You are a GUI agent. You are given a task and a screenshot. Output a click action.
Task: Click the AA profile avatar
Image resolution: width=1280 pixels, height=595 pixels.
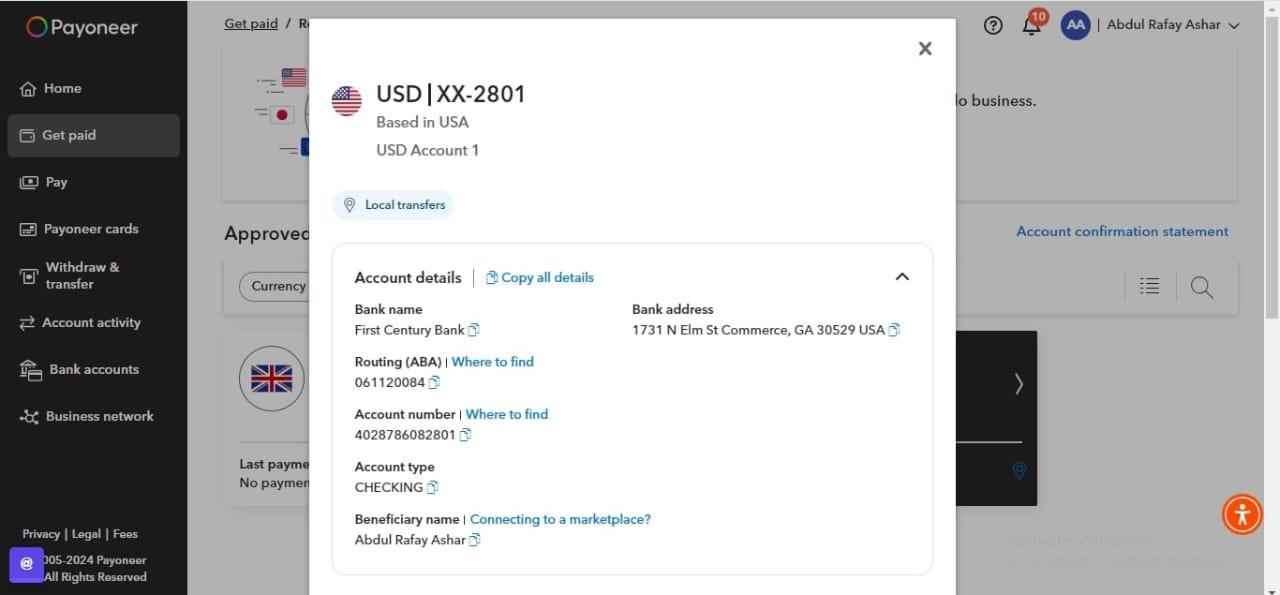coord(1075,26)
